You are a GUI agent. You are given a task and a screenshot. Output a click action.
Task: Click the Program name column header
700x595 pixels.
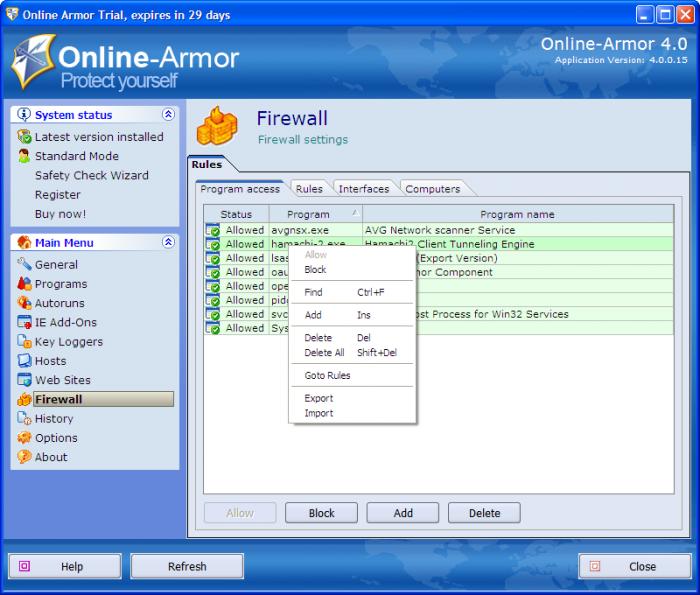(x=518, y=214)
